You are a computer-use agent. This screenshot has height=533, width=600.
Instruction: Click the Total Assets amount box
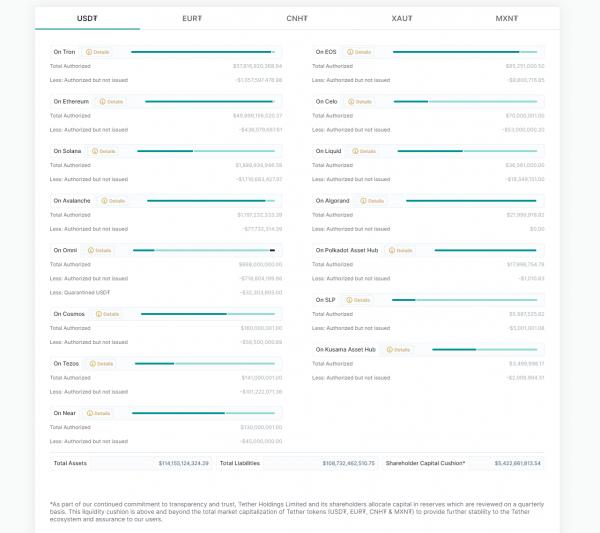point(132,463)
